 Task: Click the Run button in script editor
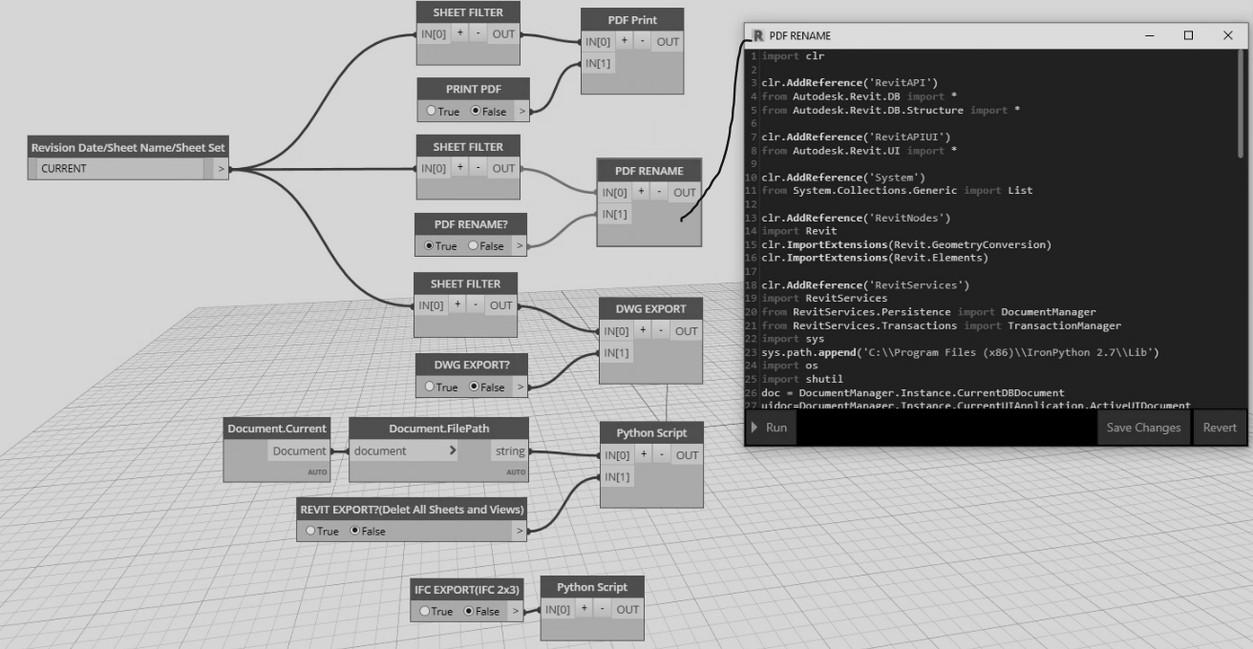769,427
